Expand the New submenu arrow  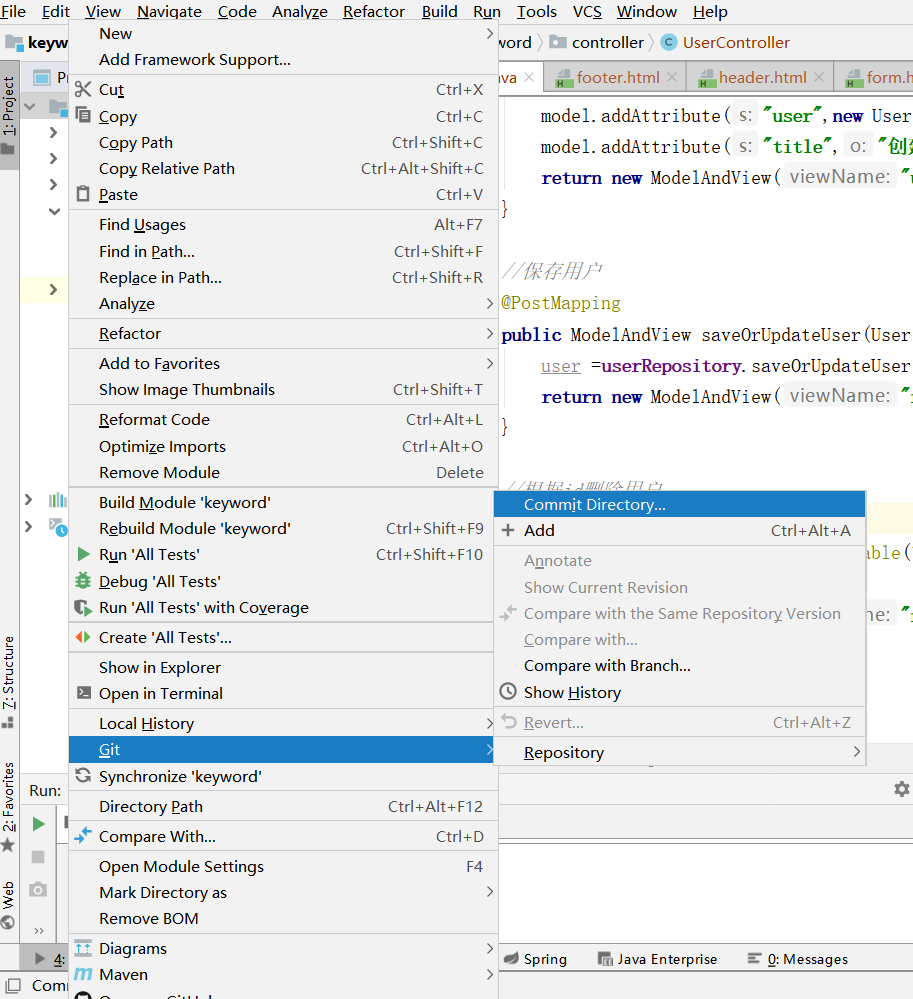coord(489,33)
